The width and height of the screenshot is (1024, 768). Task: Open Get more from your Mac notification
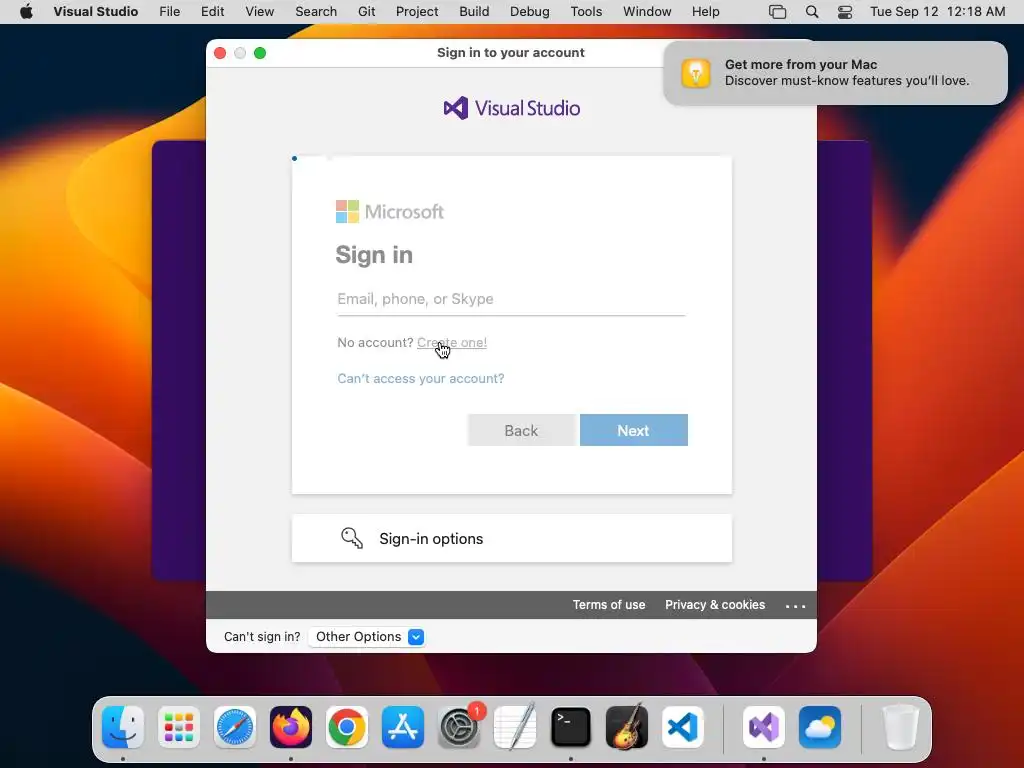coord(835,72)
